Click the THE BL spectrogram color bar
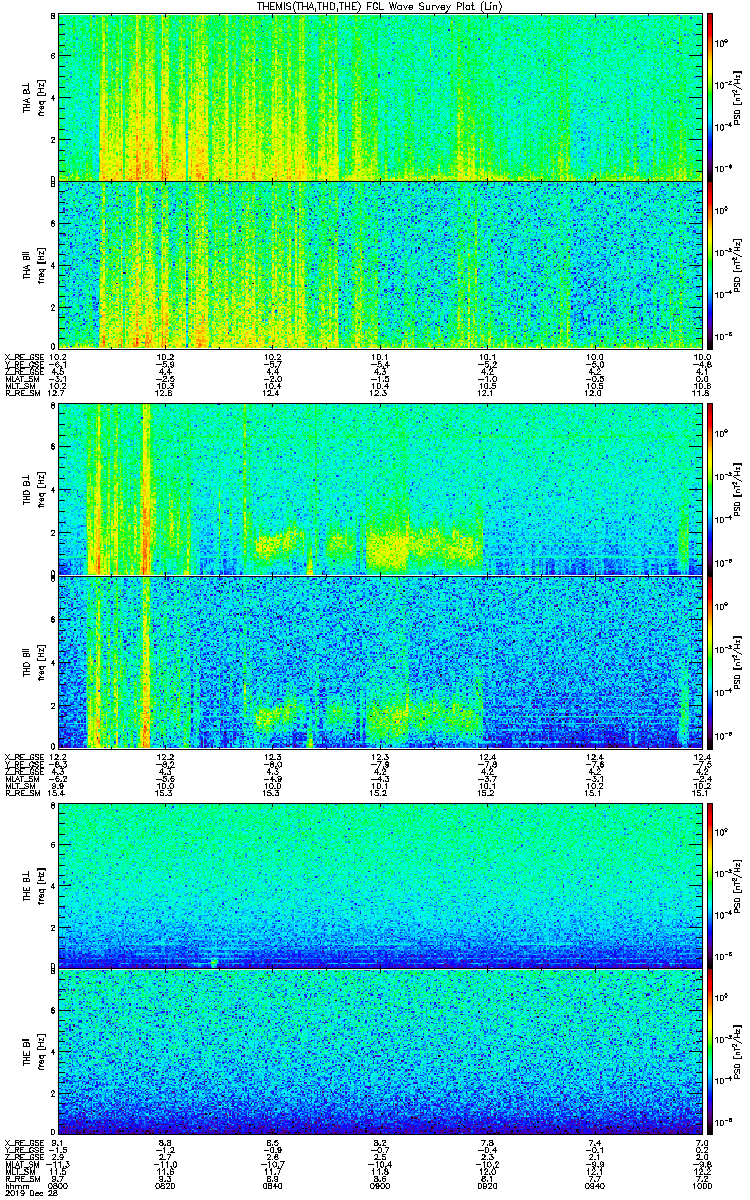The height and width of the screenshot is (1200, 750). pyautogui.click(x=710, y=884)
